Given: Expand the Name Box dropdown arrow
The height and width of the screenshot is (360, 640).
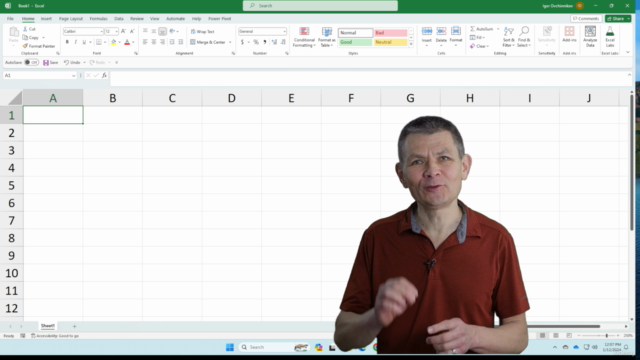Looking at the screenshot, I should 73,76.
